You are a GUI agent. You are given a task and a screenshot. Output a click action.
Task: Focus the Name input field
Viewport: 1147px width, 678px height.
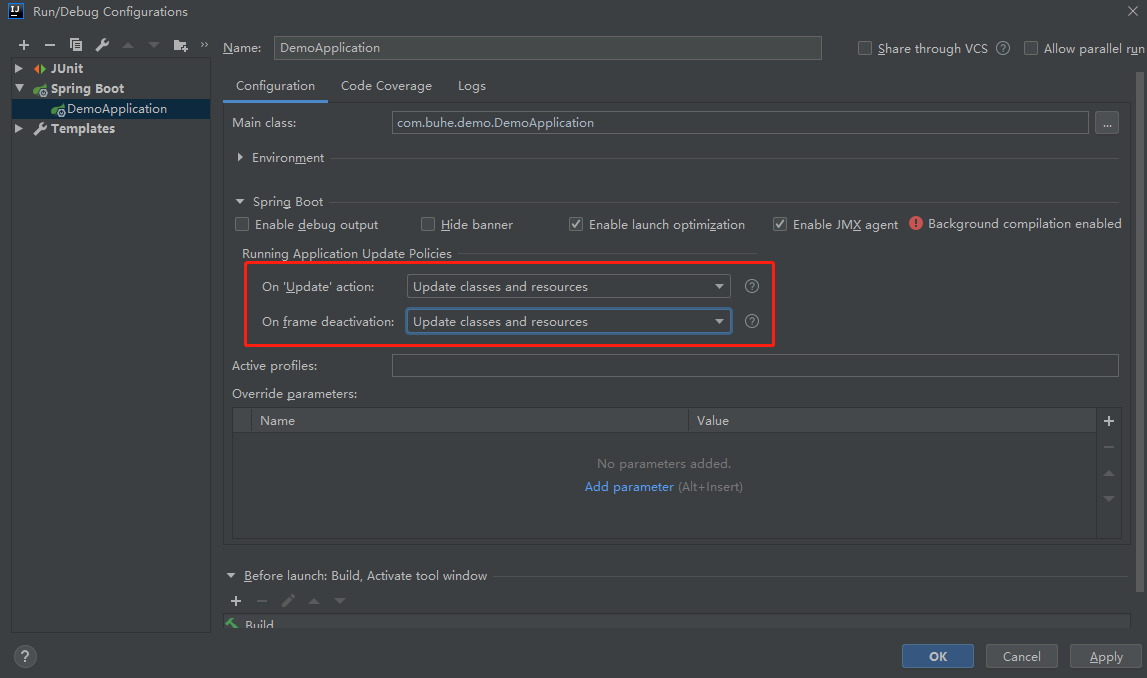548,48
